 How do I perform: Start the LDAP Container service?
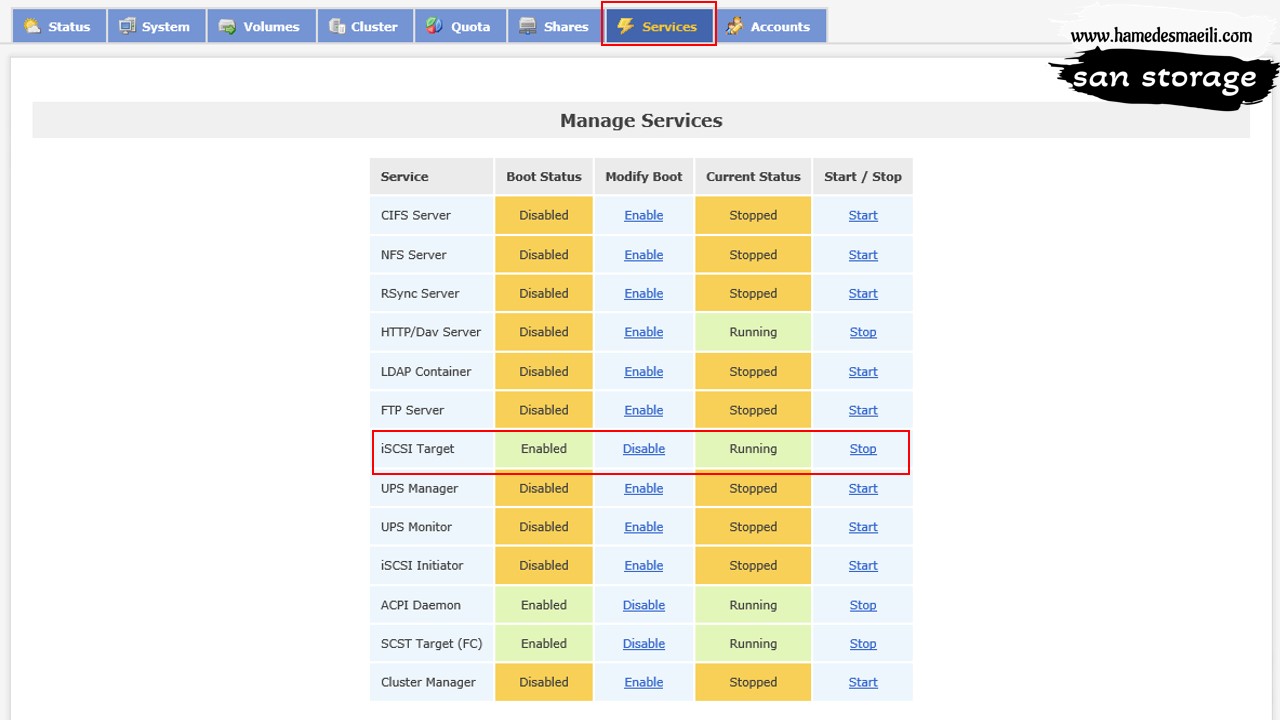click(863, 371)
